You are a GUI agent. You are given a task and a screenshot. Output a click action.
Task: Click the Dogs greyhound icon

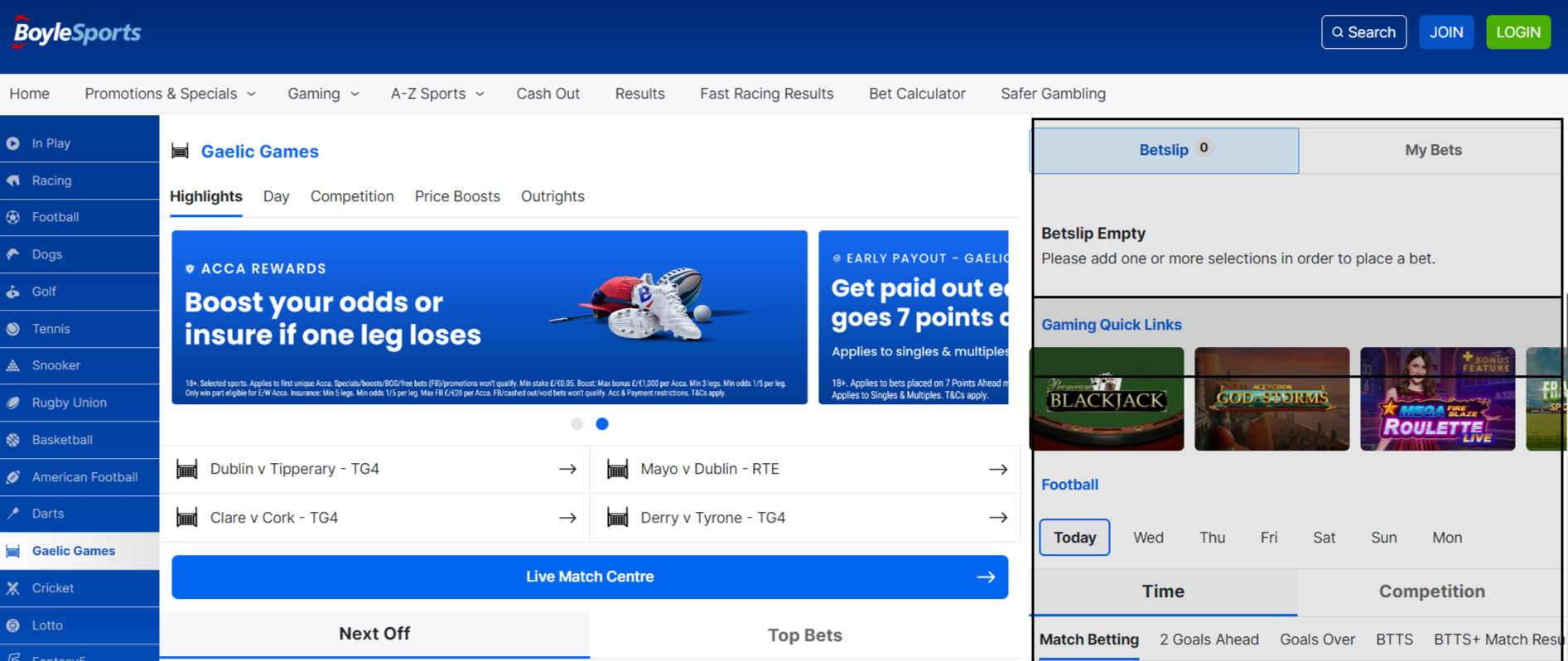coord(13,254)
